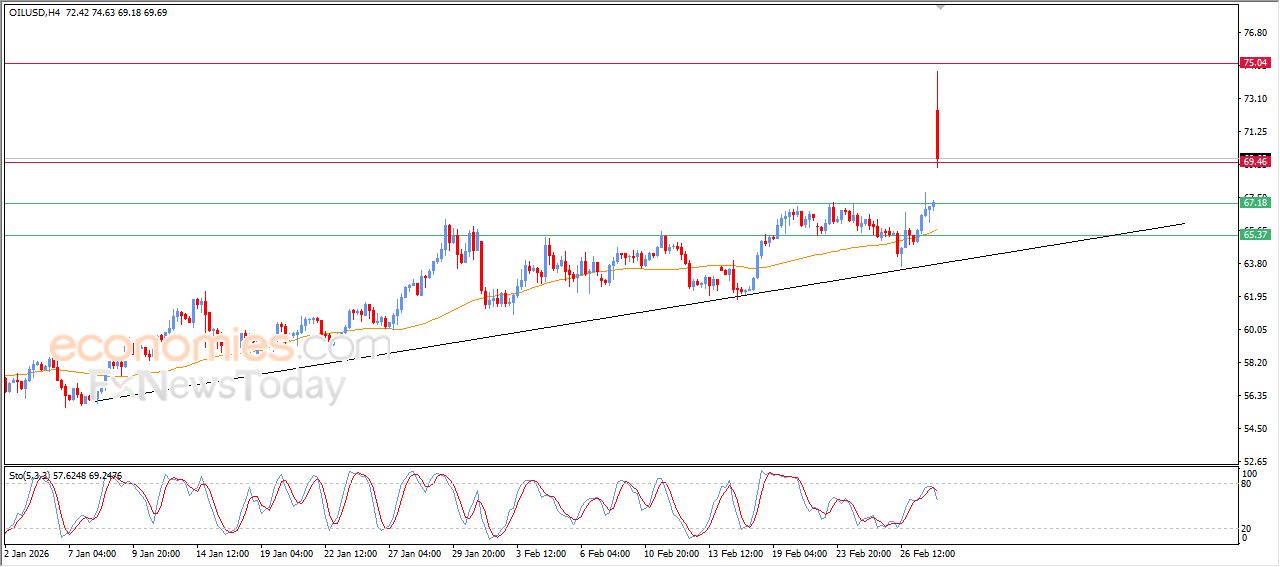Viewport: 1280px width, 567px height.
Task: Click the OILUSD,H4 chart title
Action: [34, 13]
